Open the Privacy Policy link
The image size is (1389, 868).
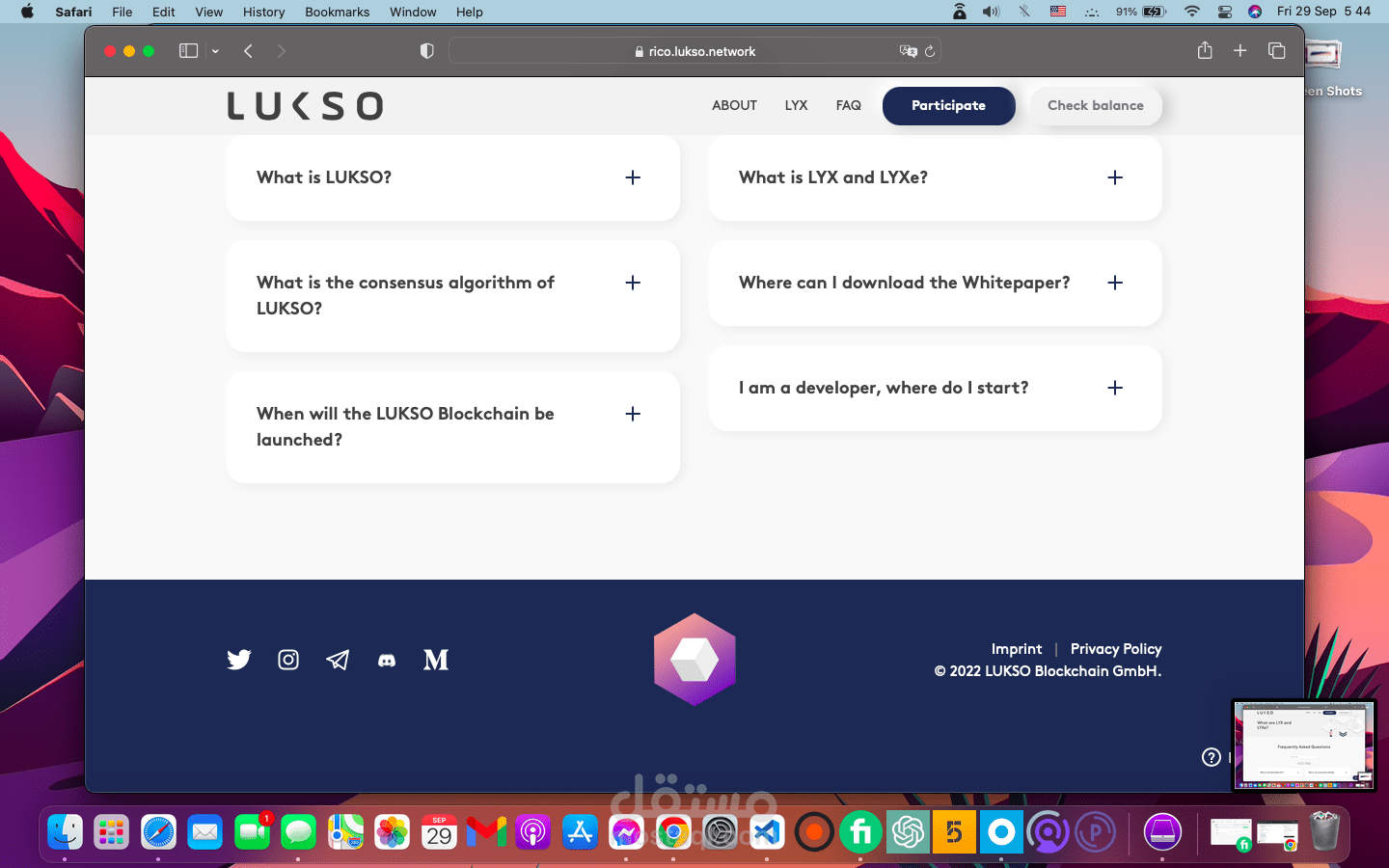pos(1116,649)
